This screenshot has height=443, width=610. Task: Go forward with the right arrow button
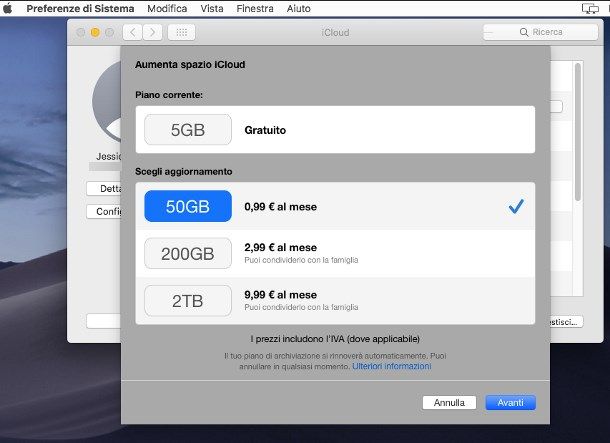click(152, 32)
